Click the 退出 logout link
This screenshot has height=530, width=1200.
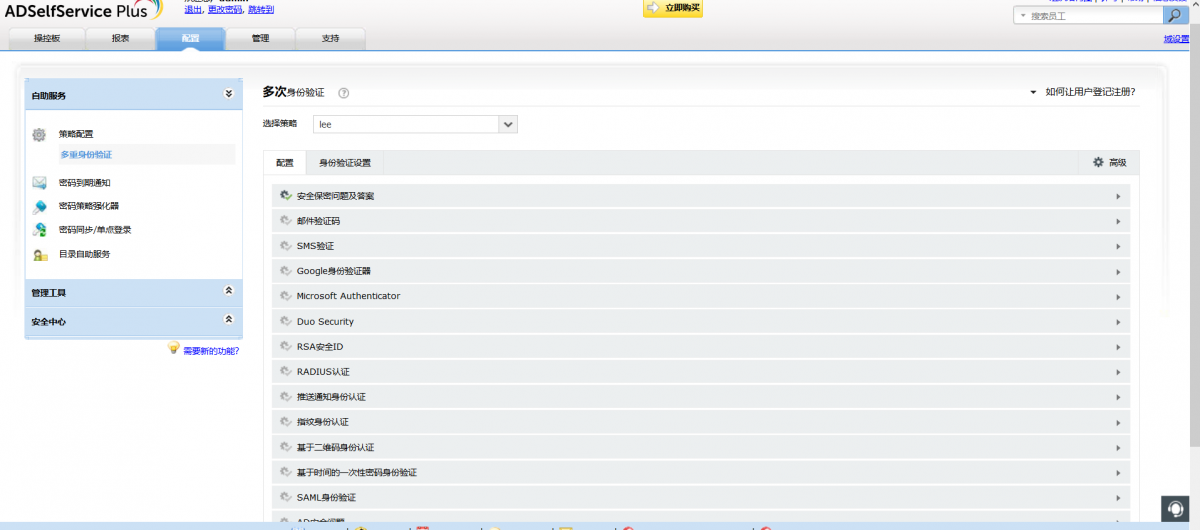coord(193,9)
